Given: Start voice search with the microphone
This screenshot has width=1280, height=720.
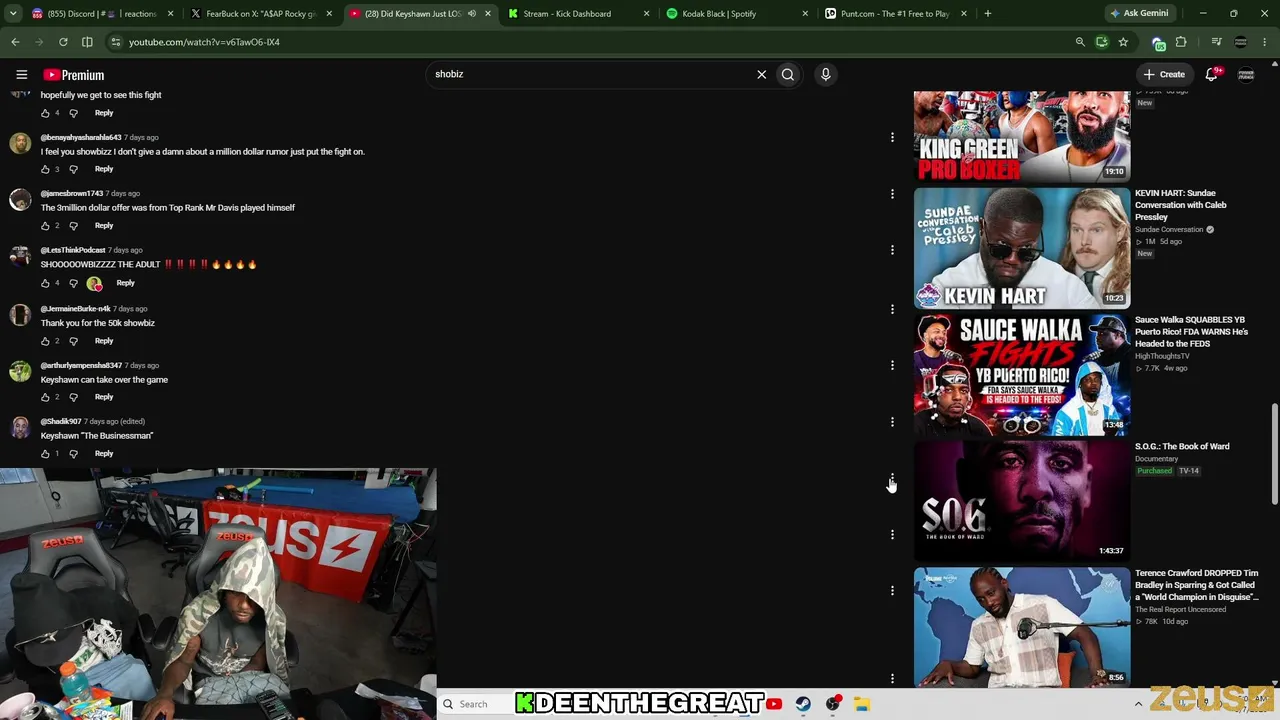Looking at the screenshot, I should pyautogui.click(x=825, y=74).
